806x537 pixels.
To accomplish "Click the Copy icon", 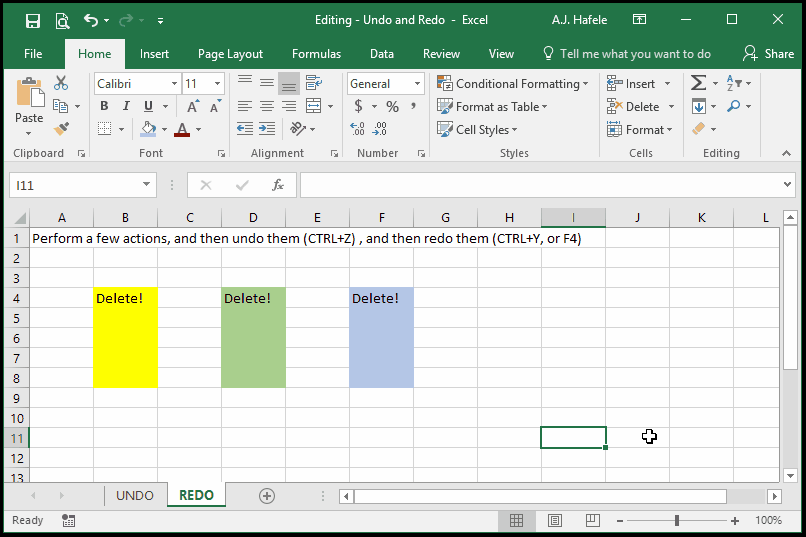I will pos(61,106).
